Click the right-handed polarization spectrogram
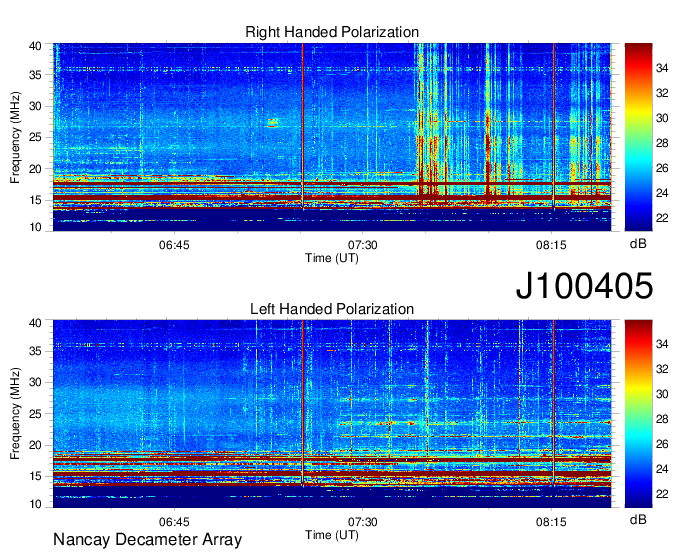 click(x=332, y=137)
